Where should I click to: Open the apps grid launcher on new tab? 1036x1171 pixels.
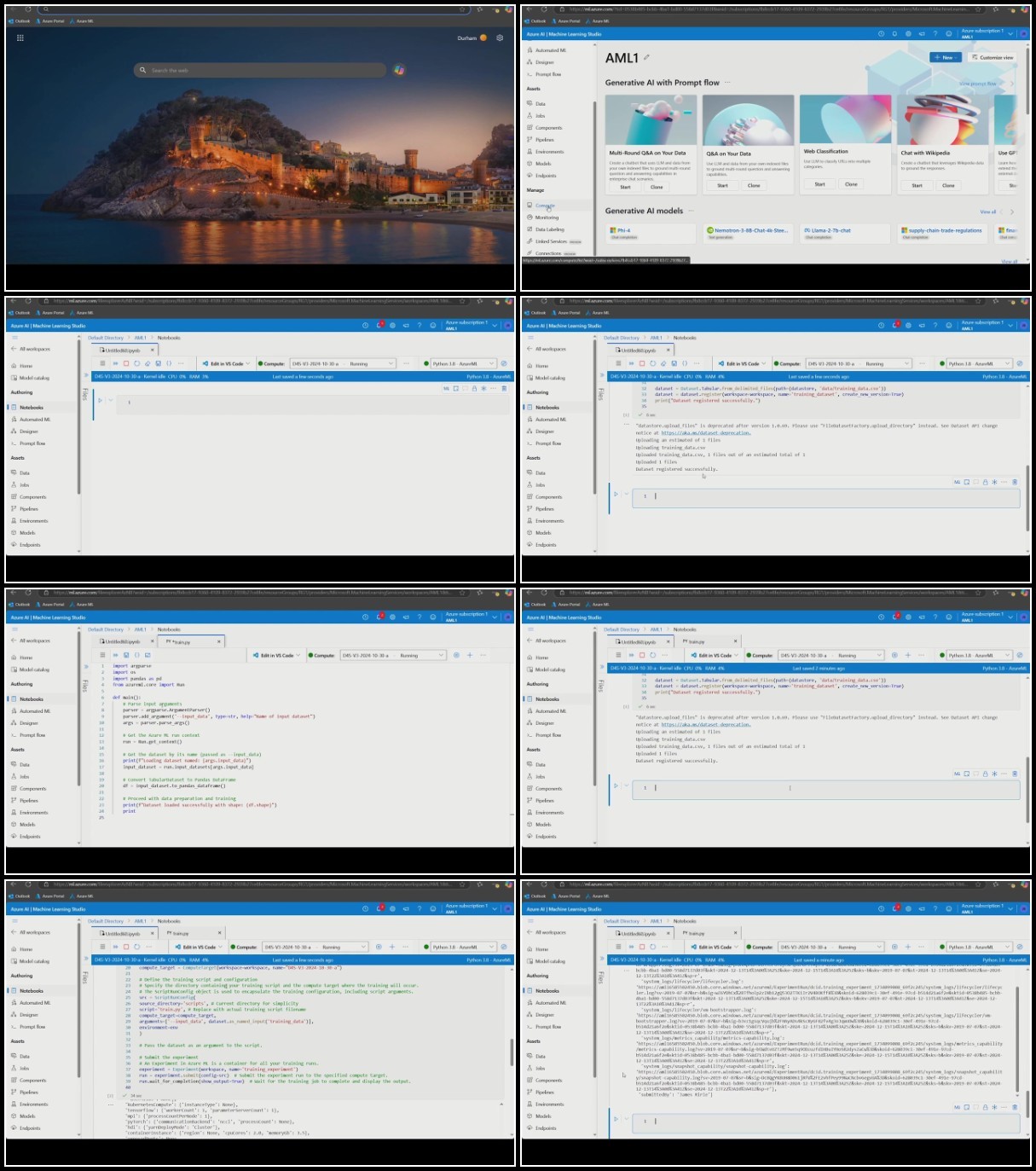coord(20,38)
